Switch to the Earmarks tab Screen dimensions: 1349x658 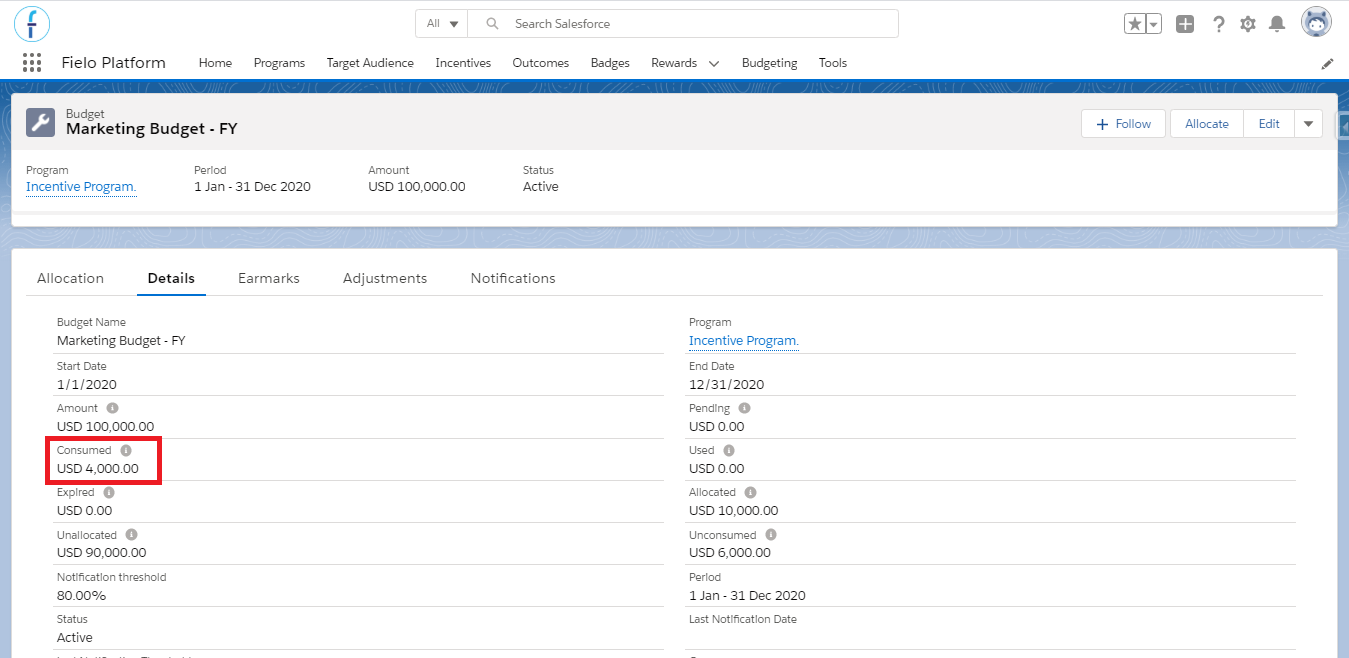point(269,278)
